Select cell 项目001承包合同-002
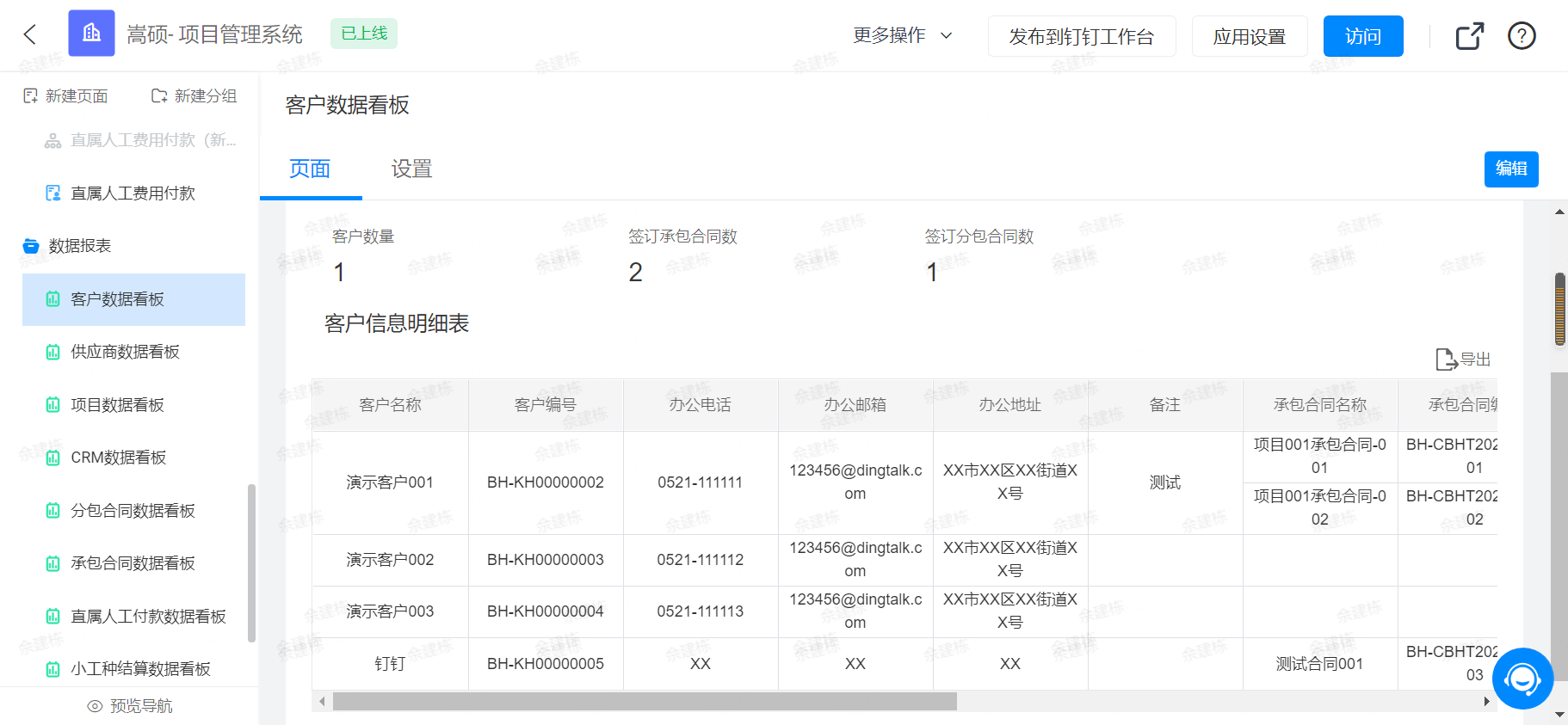Screen dimensions: 1568x725 (x=1320, y=508)
